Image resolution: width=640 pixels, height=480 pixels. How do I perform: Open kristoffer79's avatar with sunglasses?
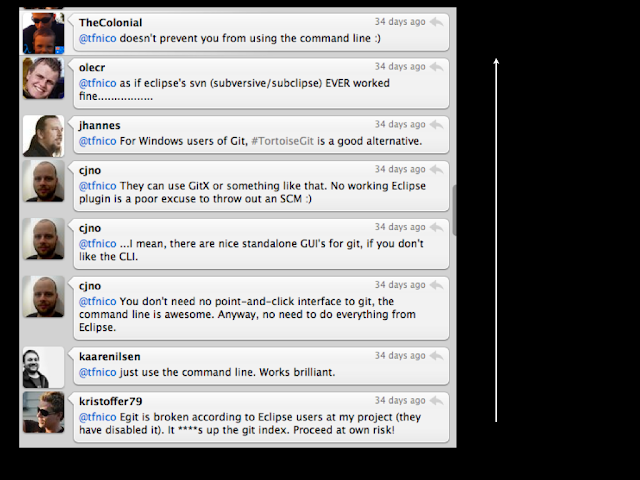[43, 412]
